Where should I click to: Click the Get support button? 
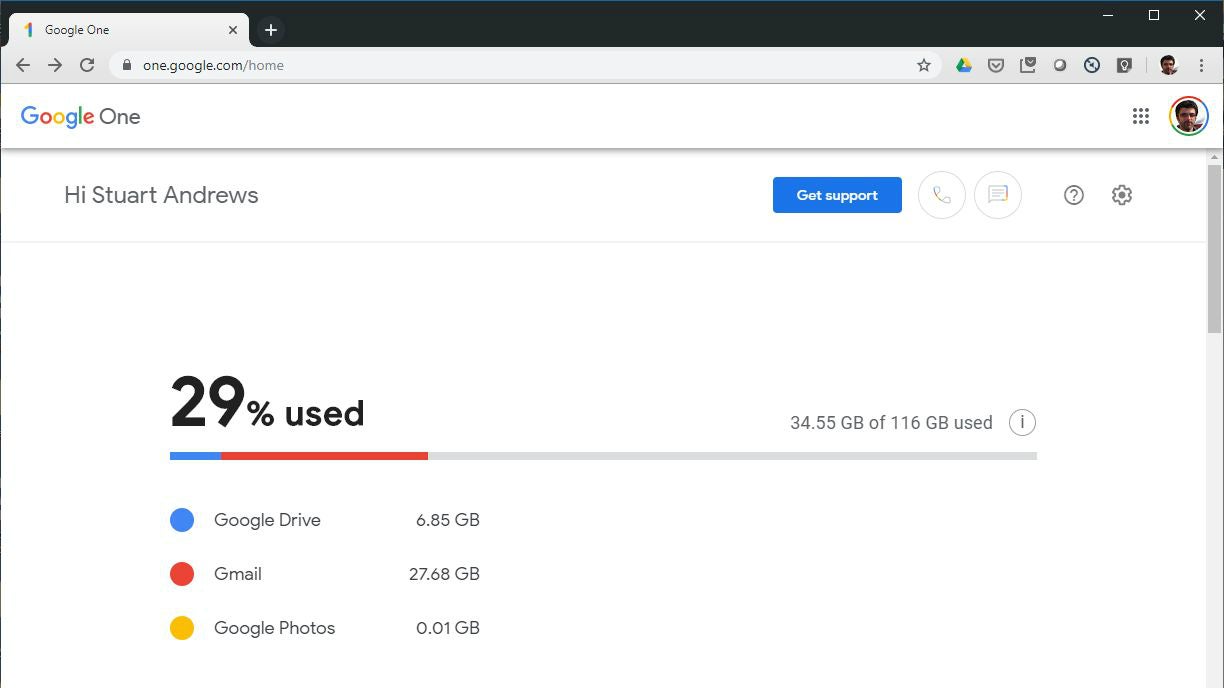pyautogui.click(x=837, y=195)
